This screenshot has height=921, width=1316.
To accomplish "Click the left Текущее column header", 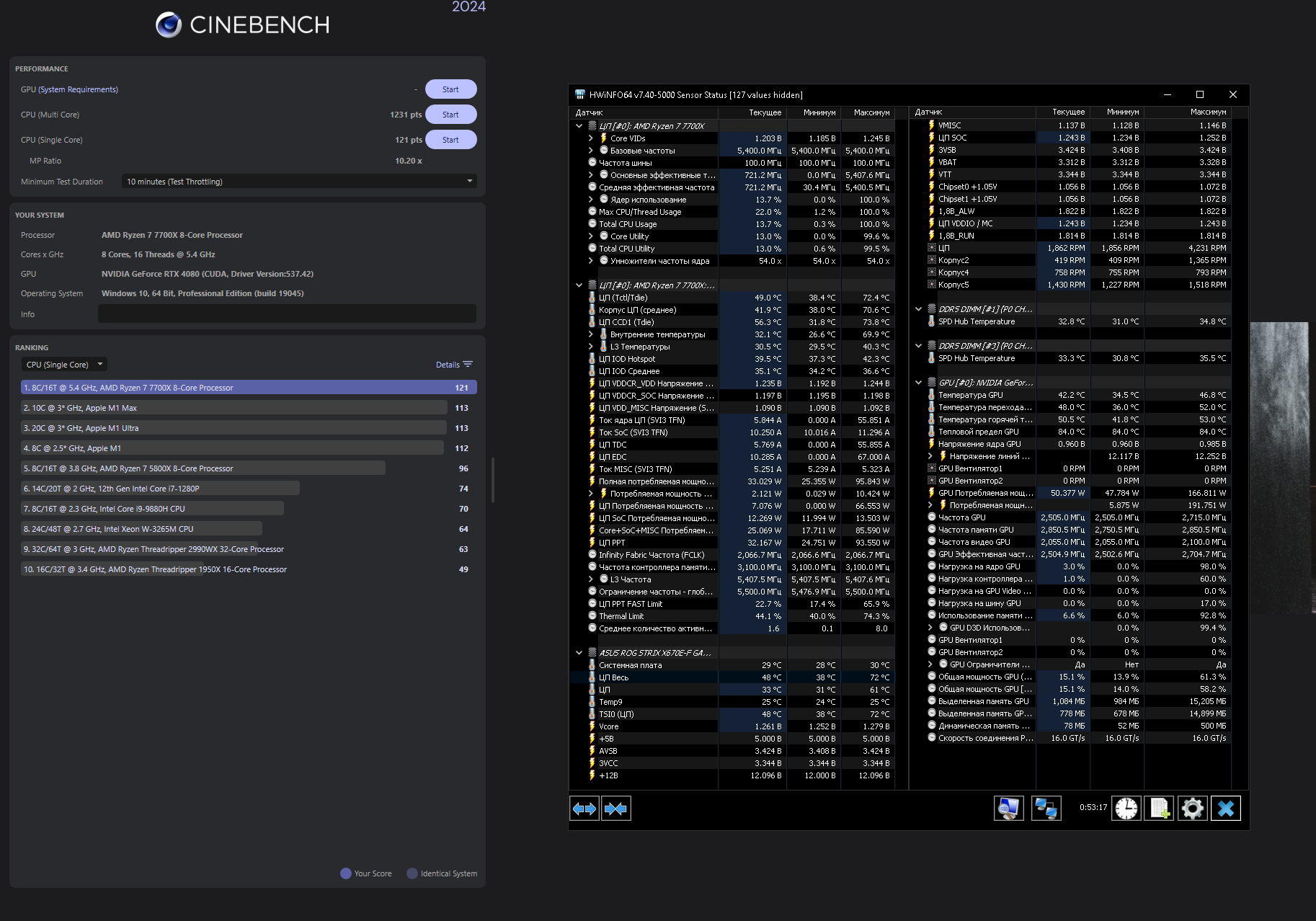I will click(x=752, y=112).
